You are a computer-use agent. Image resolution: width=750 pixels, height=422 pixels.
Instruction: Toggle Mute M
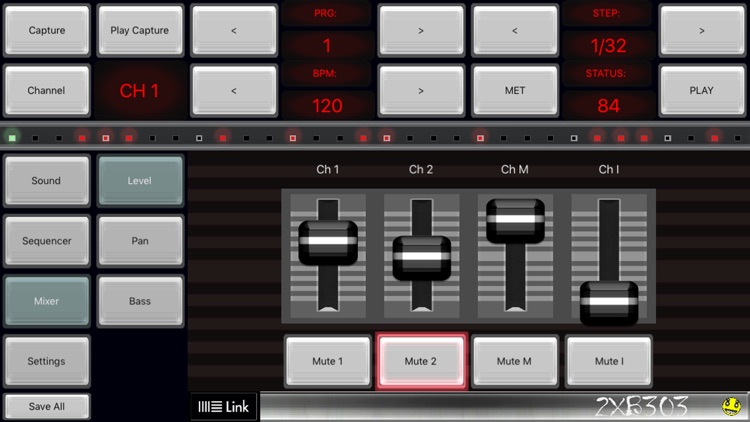514,361
